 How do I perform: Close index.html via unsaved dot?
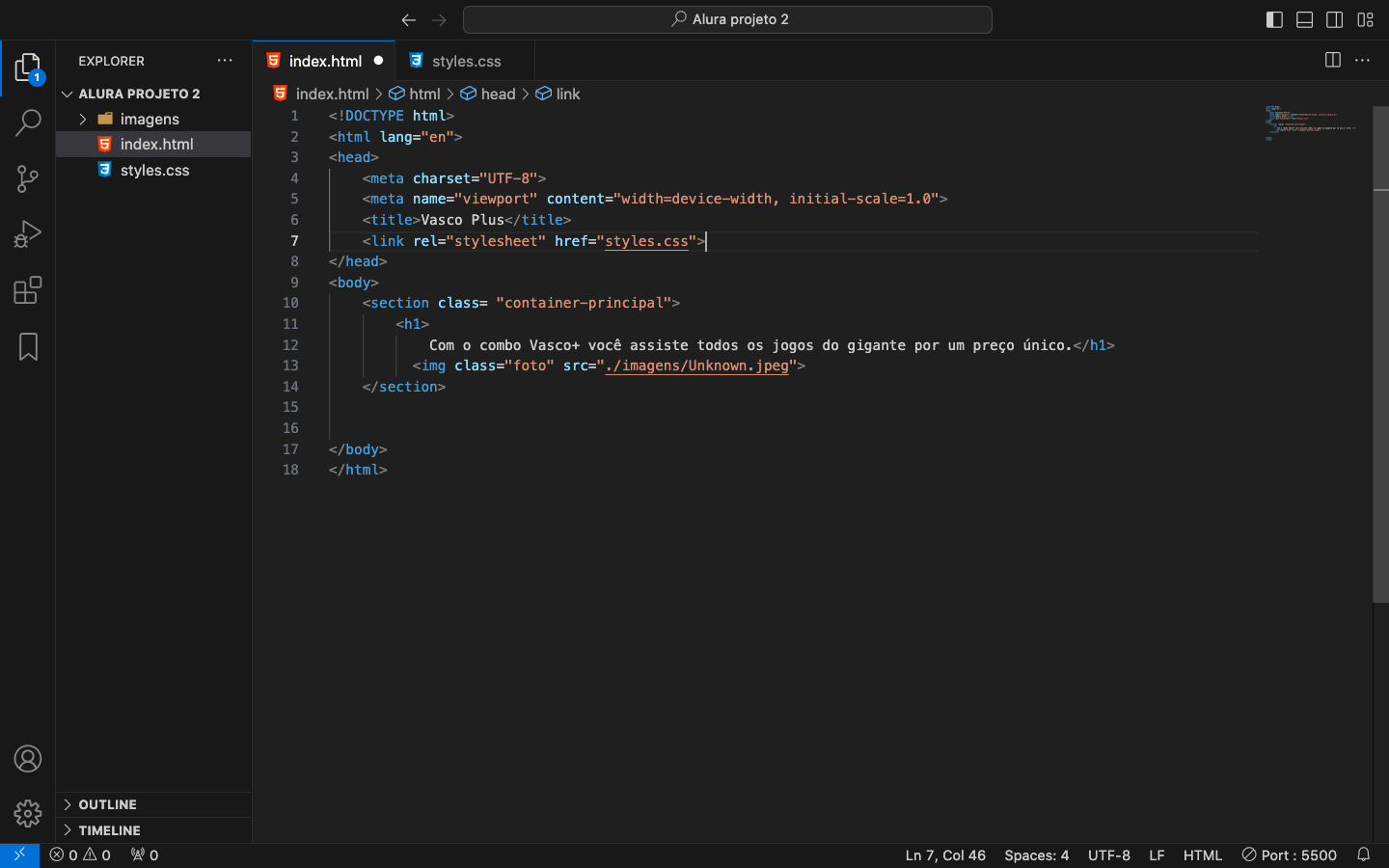(x=378, y=61)
